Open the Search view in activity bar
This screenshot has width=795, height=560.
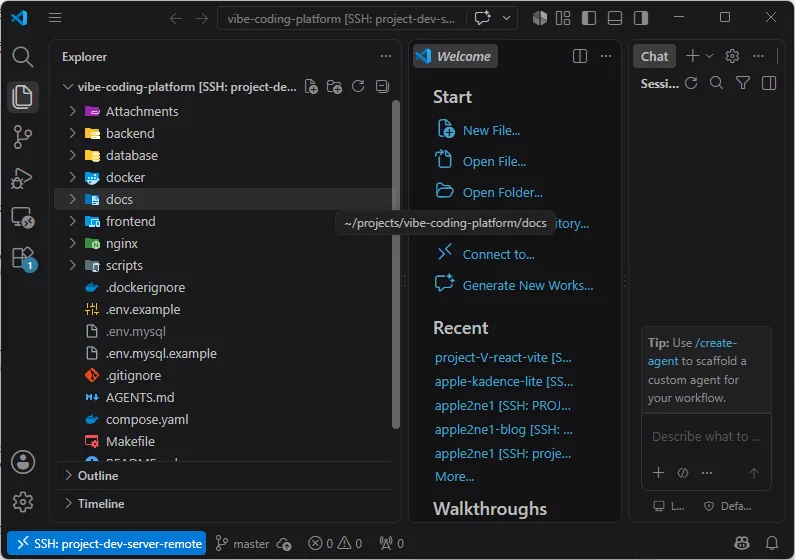(x=22, y=57)
